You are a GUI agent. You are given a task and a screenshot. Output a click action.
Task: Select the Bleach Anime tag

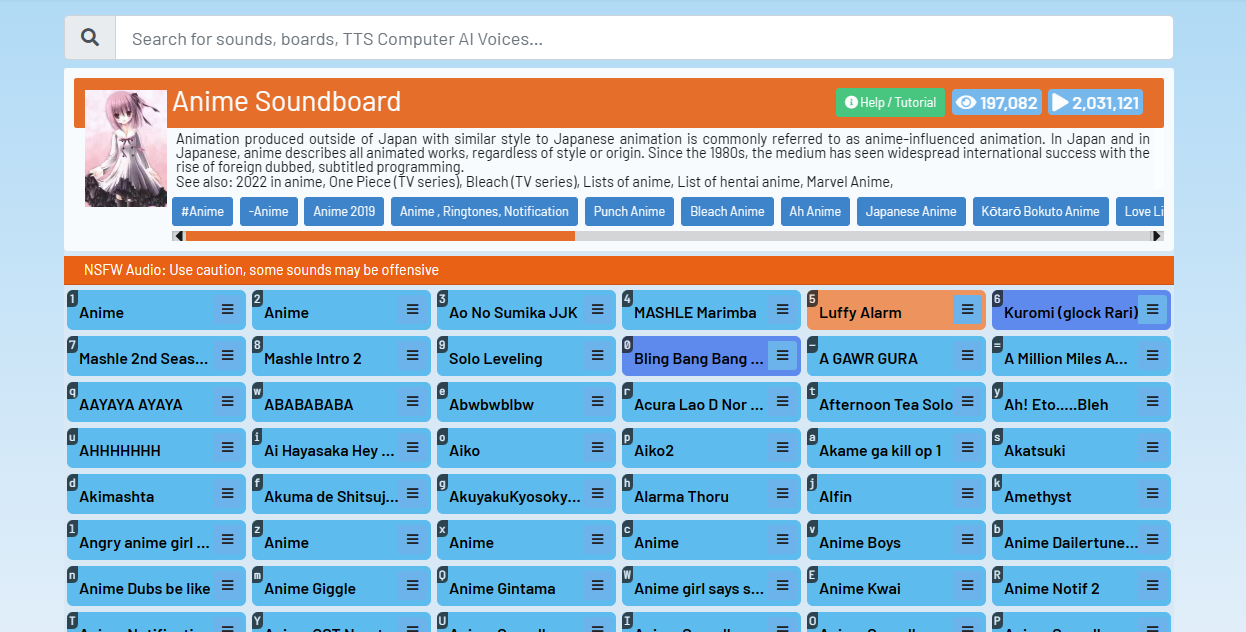point(727,212)
